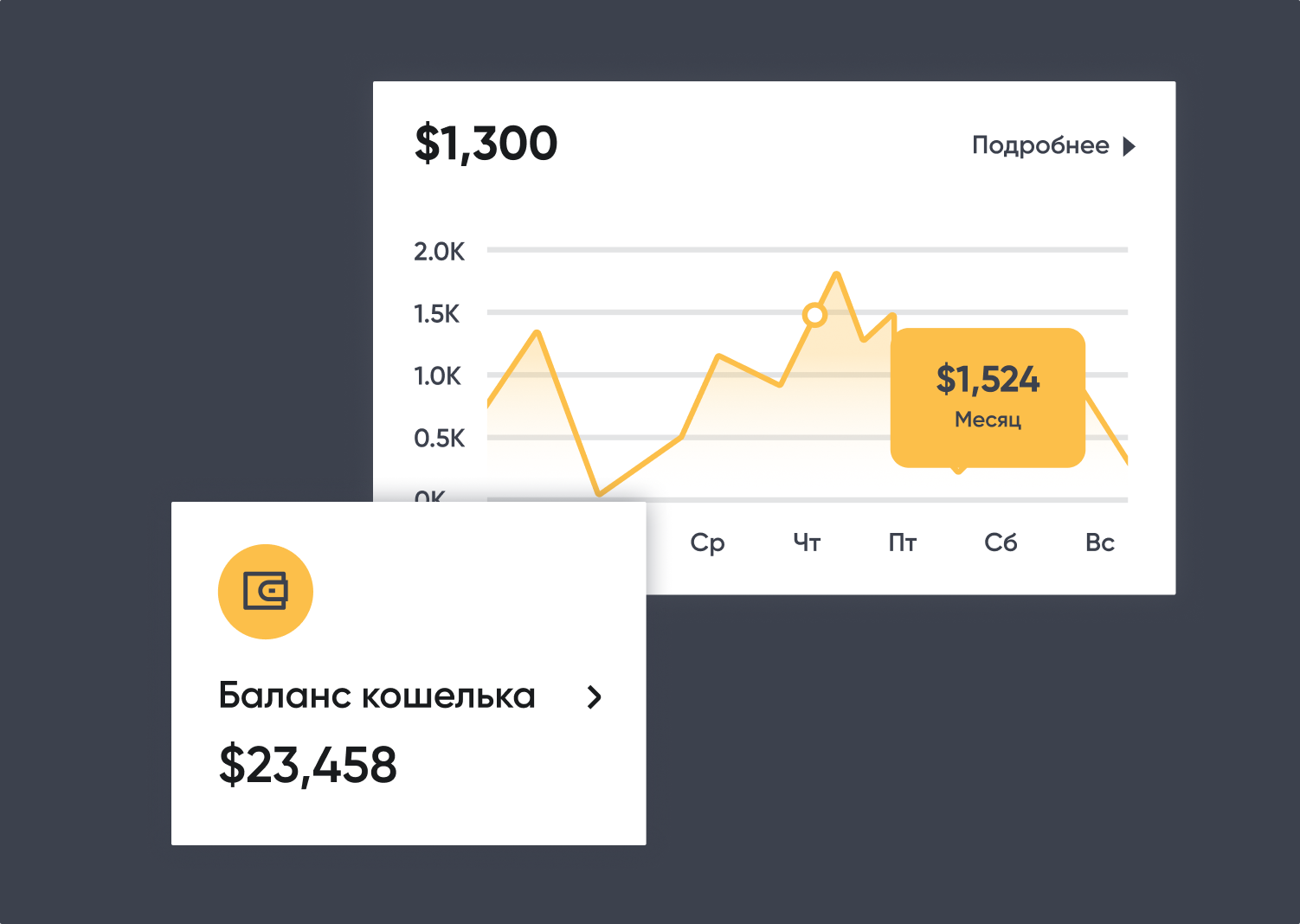Click the Подробнее link

pyautogui.click(x=1040, y=145)
